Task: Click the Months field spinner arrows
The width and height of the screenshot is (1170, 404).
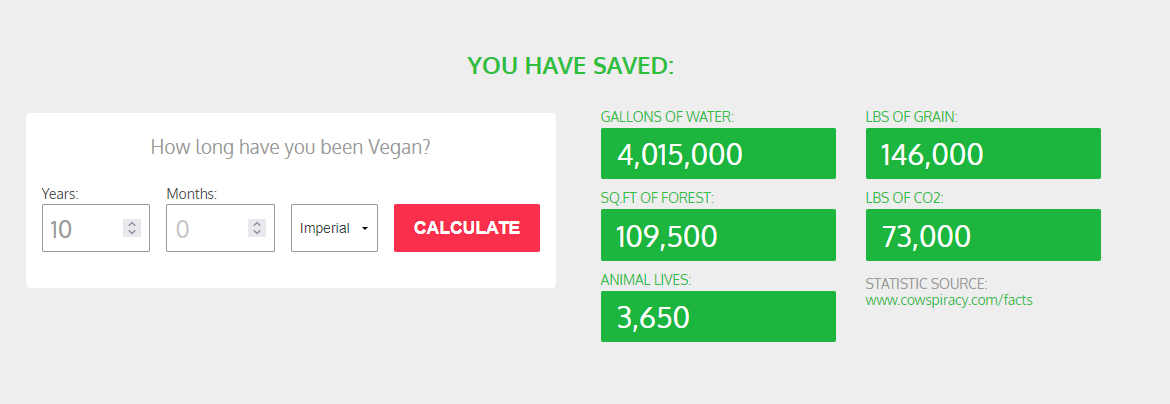Action: click(x=257, y=228)
